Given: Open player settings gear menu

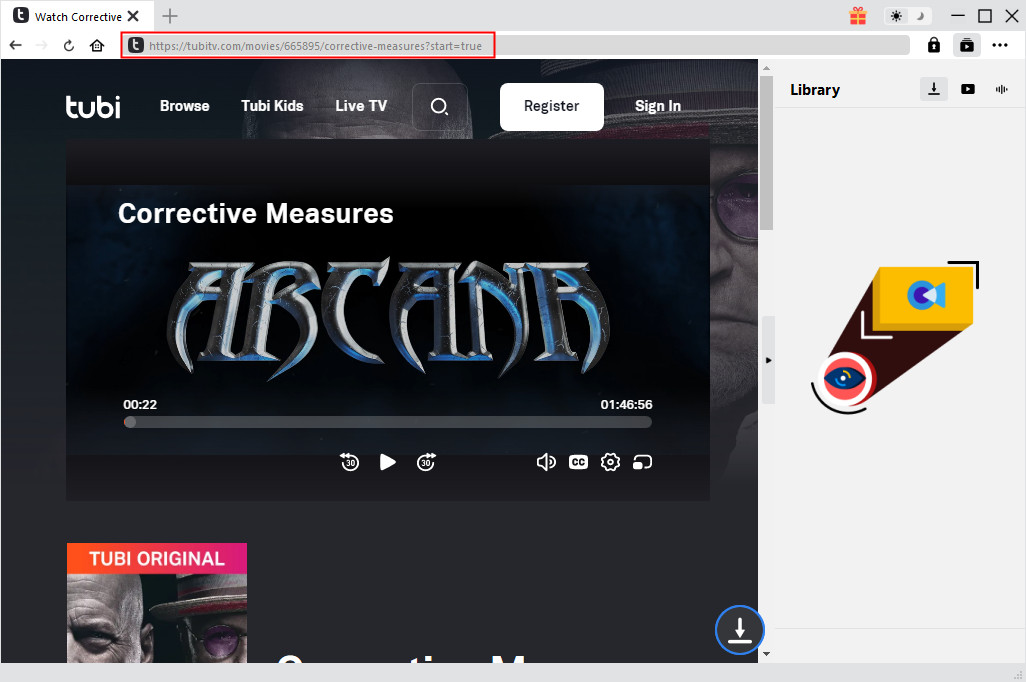Looking at the screenshot, I should 610,461.
